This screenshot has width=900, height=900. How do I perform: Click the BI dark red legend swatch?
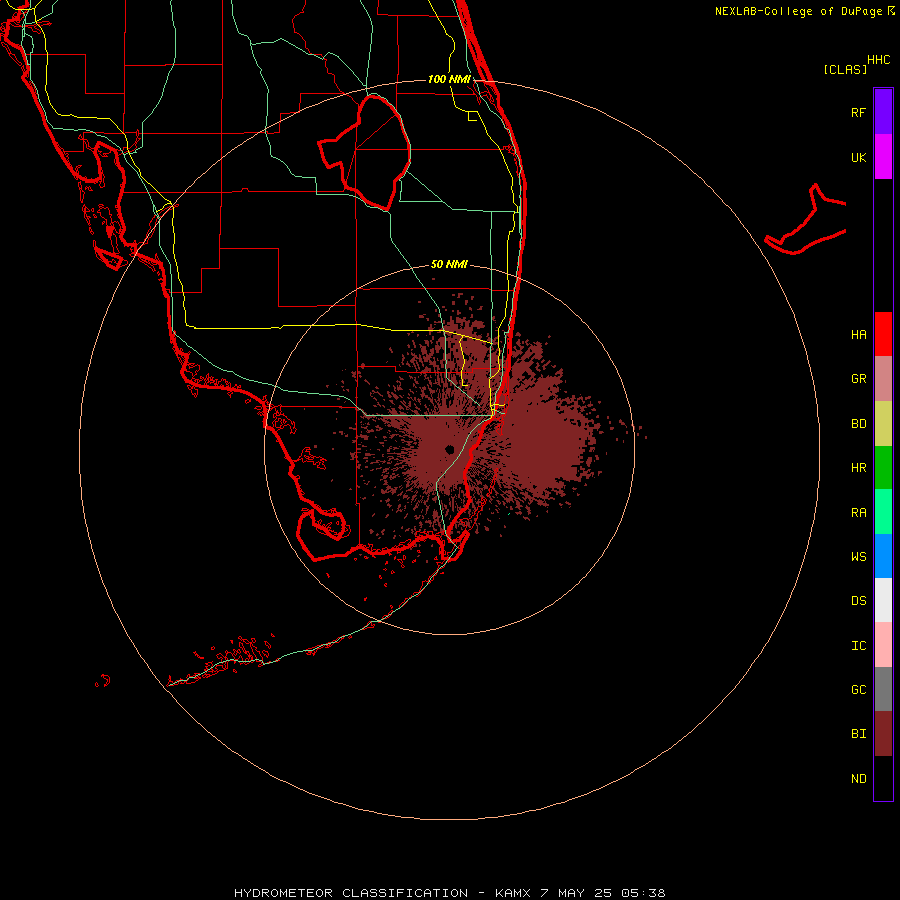click(x=883, y=734)
